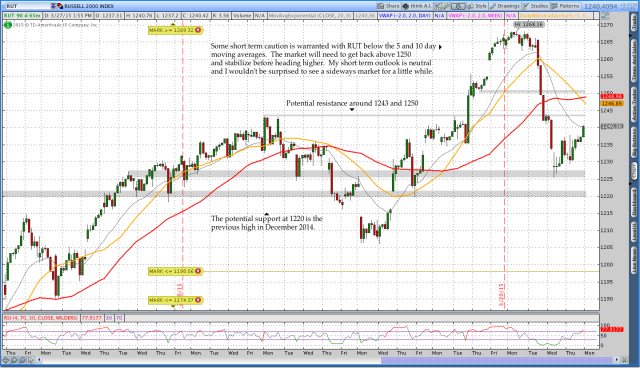Open the Big Buttons side tab
Viewport: 640px width, 368px height.
coord(634,142)
